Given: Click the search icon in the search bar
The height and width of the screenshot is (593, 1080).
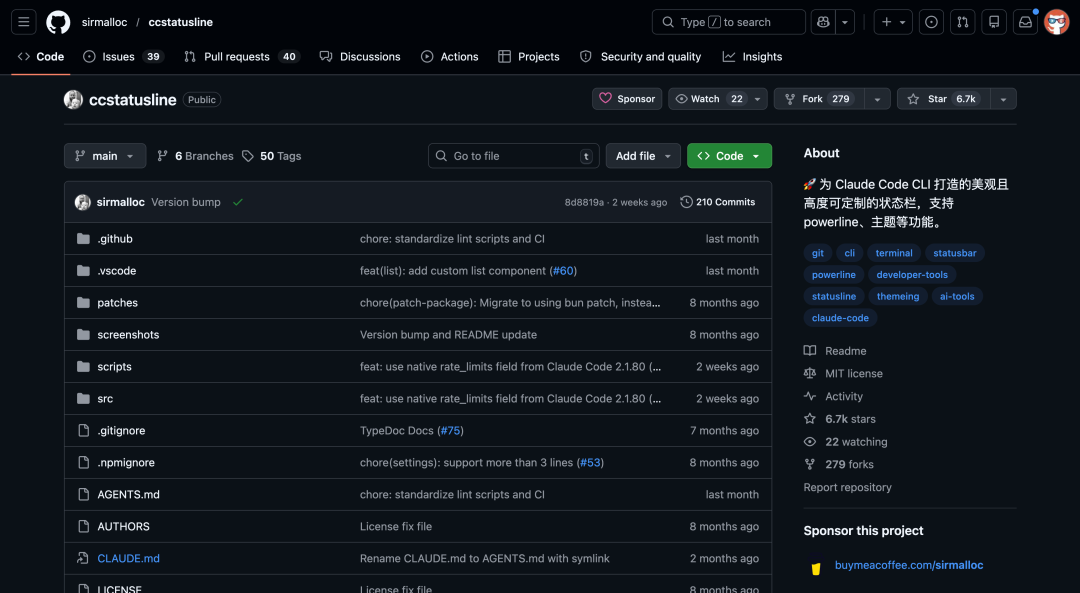Looking at the screenshot, I should click(667, 21).
